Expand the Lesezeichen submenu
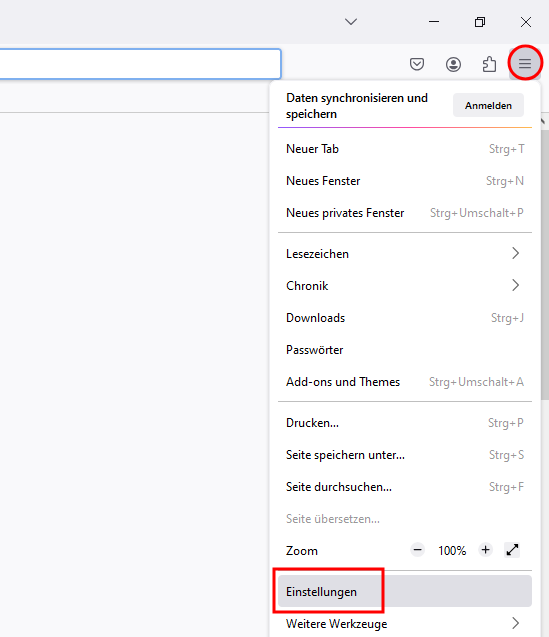The height and width of the screenshot is (637, 549). click(x=405, y=254)
